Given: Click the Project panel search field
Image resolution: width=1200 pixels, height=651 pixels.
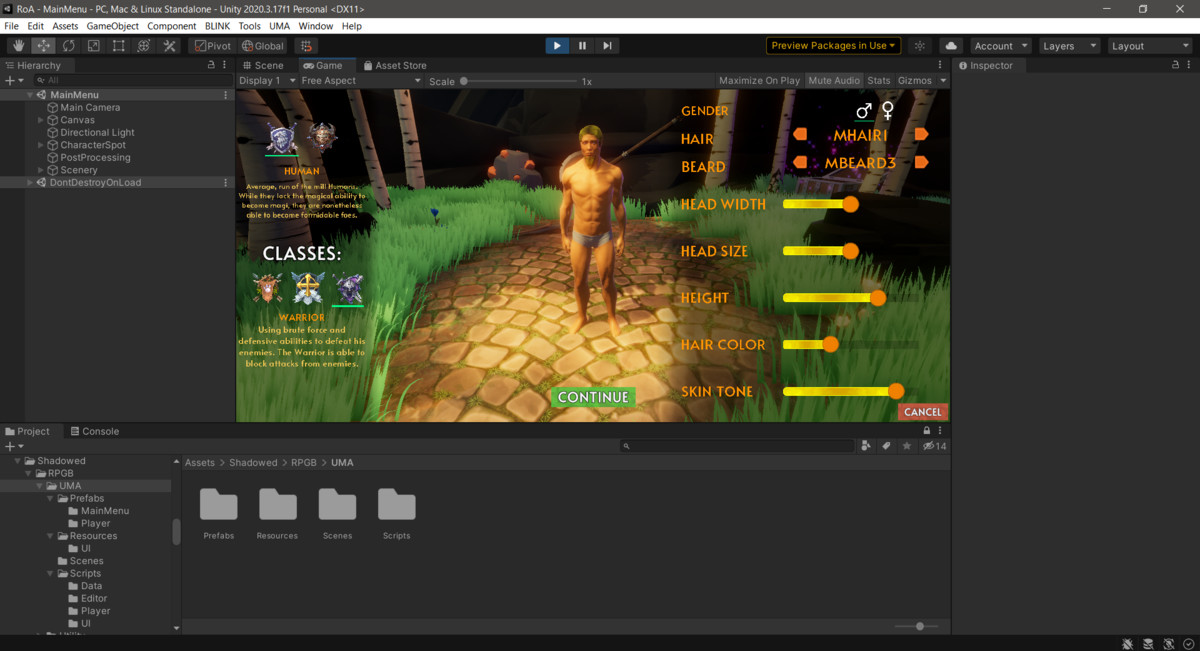Looking at the screenshot, I should click(x=740, y=446).
